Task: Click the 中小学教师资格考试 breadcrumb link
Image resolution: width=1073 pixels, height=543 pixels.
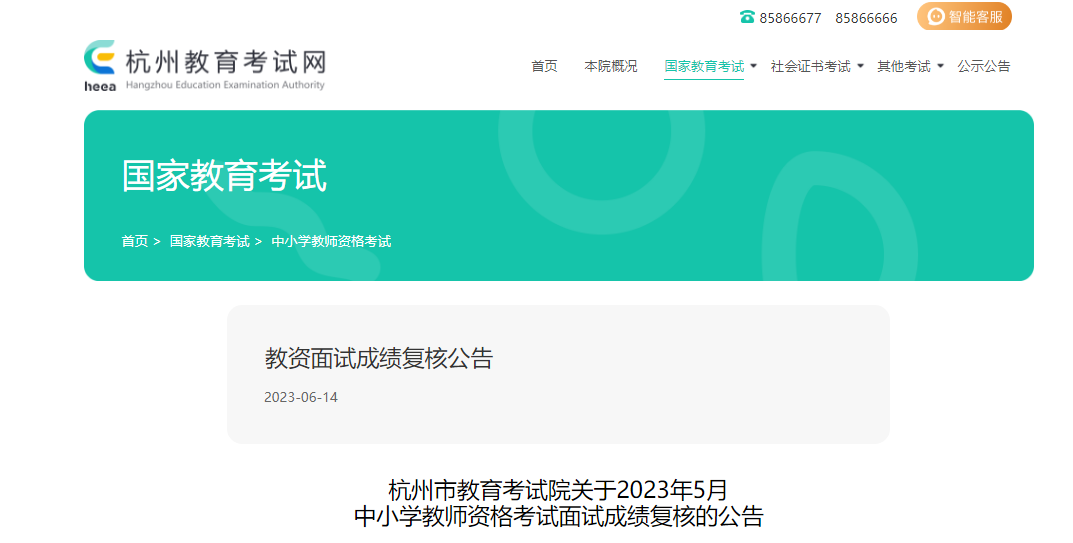Action: click(x=331, y=241)
